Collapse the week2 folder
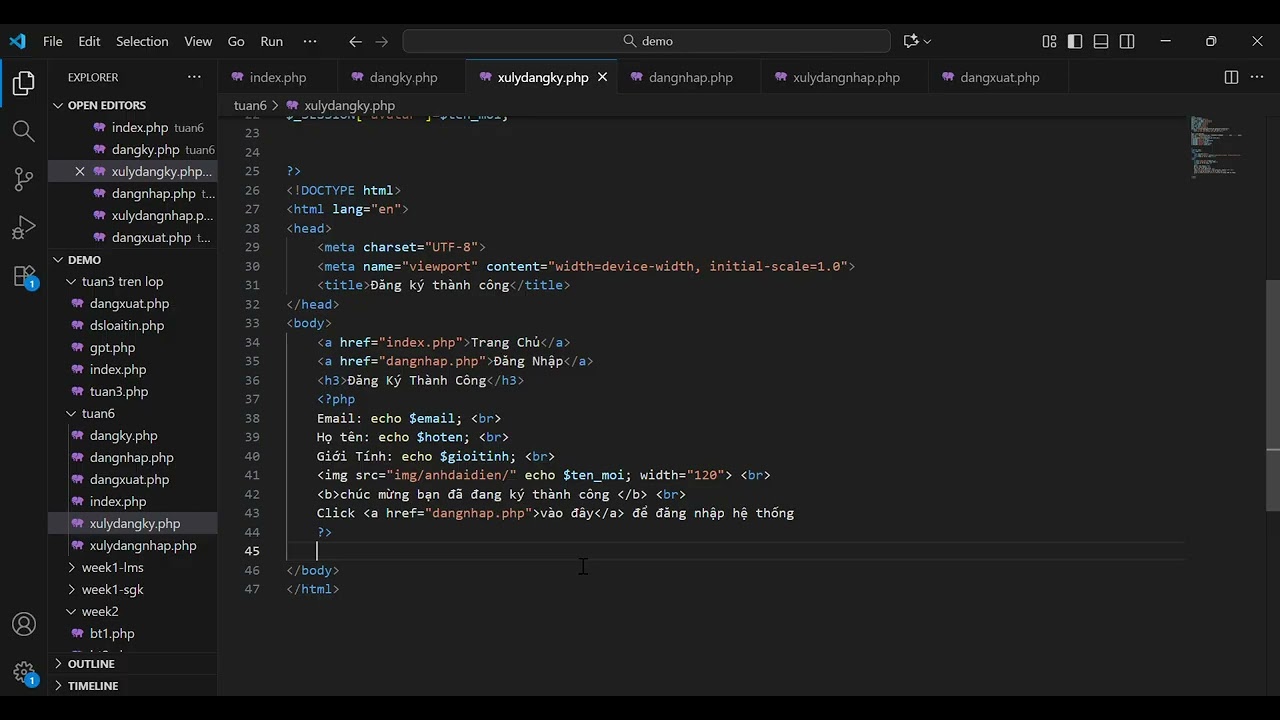The image size is (1280, 720). (x=132, y=612)
